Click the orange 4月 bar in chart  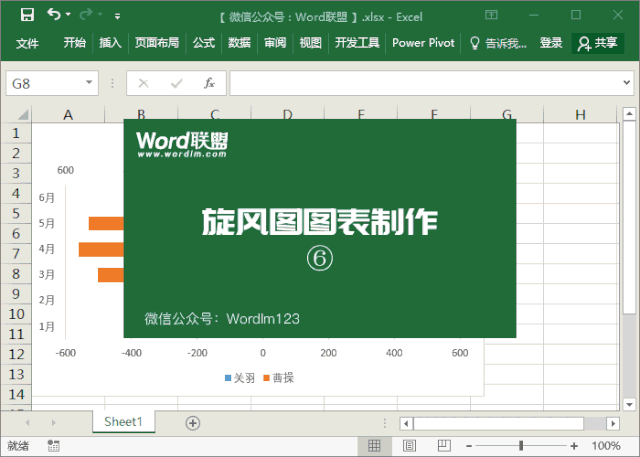[x=101, y=249]
